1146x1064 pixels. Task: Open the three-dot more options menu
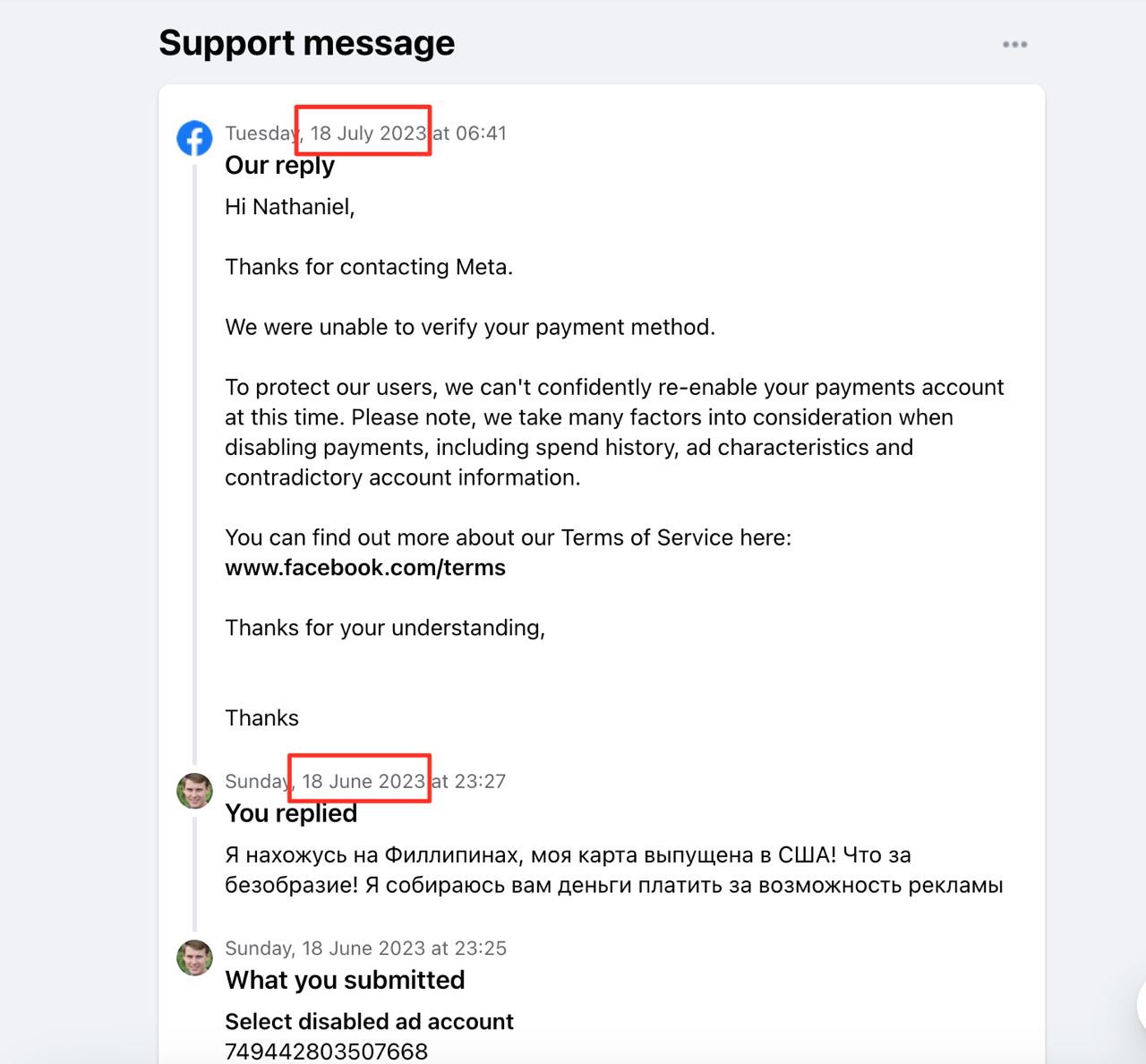tap(1014, 44)
